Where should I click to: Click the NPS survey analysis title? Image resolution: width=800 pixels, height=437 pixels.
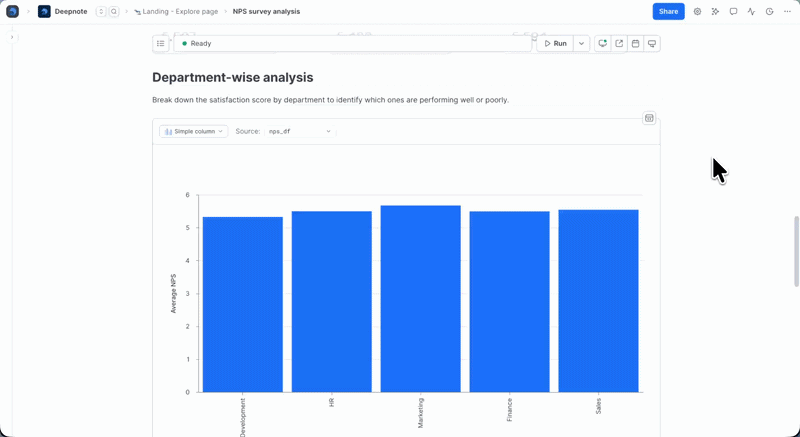click(266, 11)
